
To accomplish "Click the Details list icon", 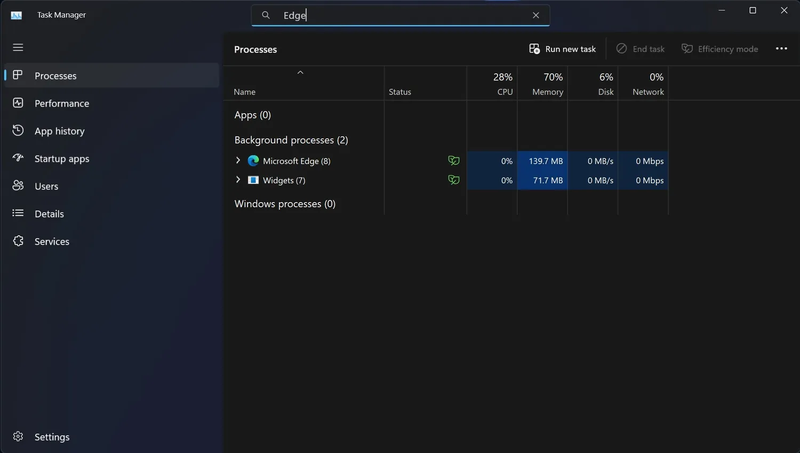I will pyautogui.click(x=18, y=213).
